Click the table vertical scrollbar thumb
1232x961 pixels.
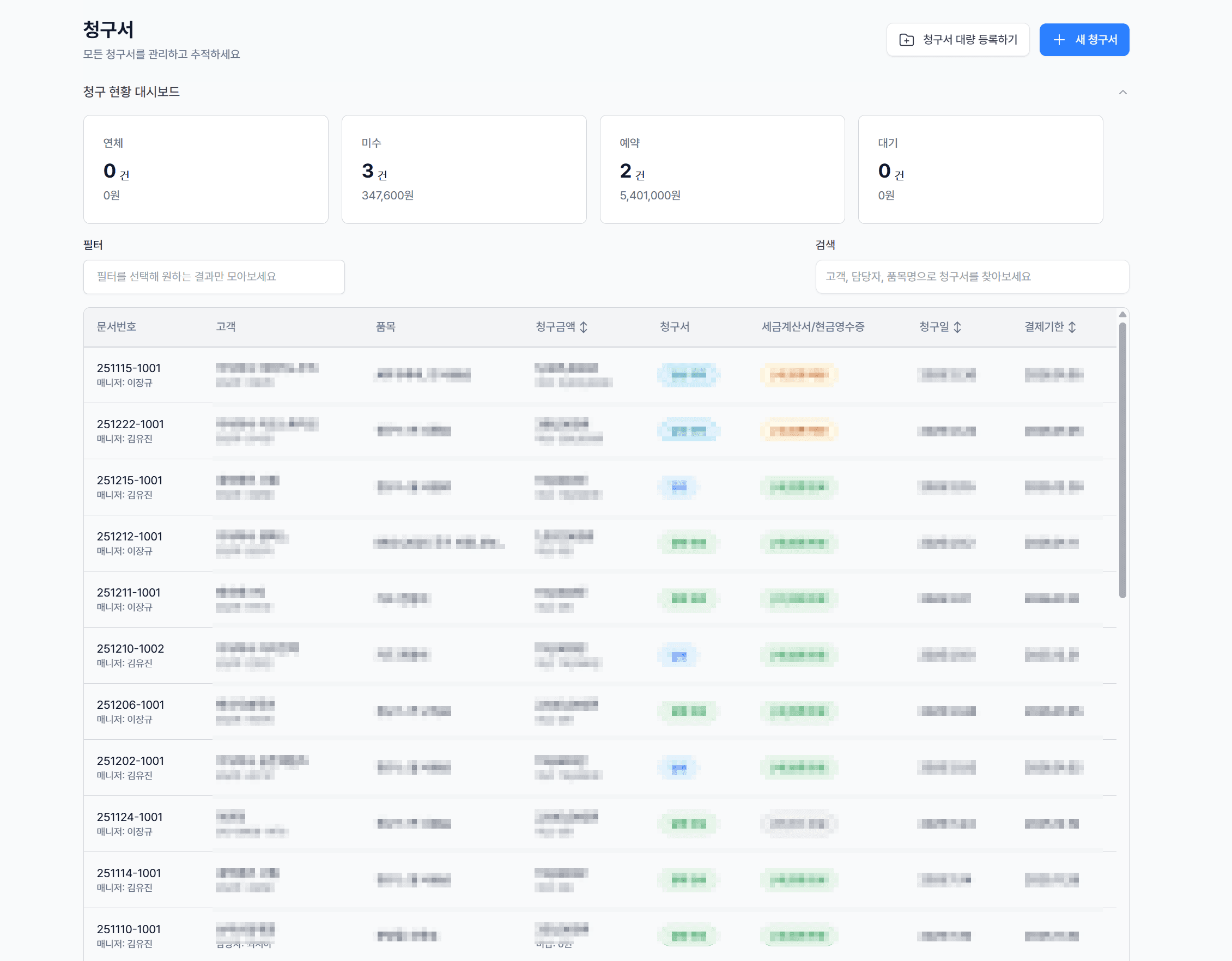(1122, 460)
